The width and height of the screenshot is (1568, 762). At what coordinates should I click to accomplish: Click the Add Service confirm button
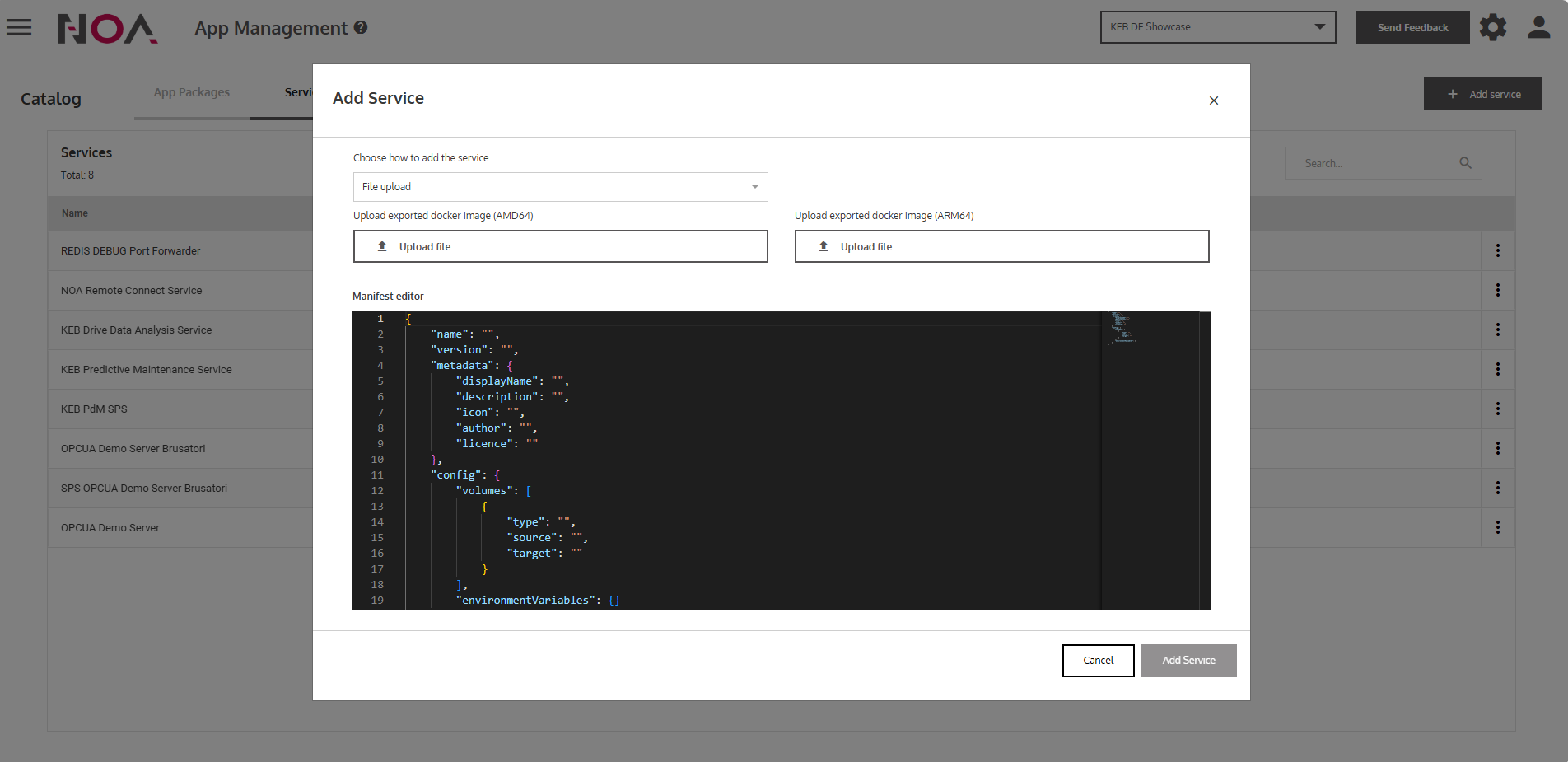(x=1188, y=661)
